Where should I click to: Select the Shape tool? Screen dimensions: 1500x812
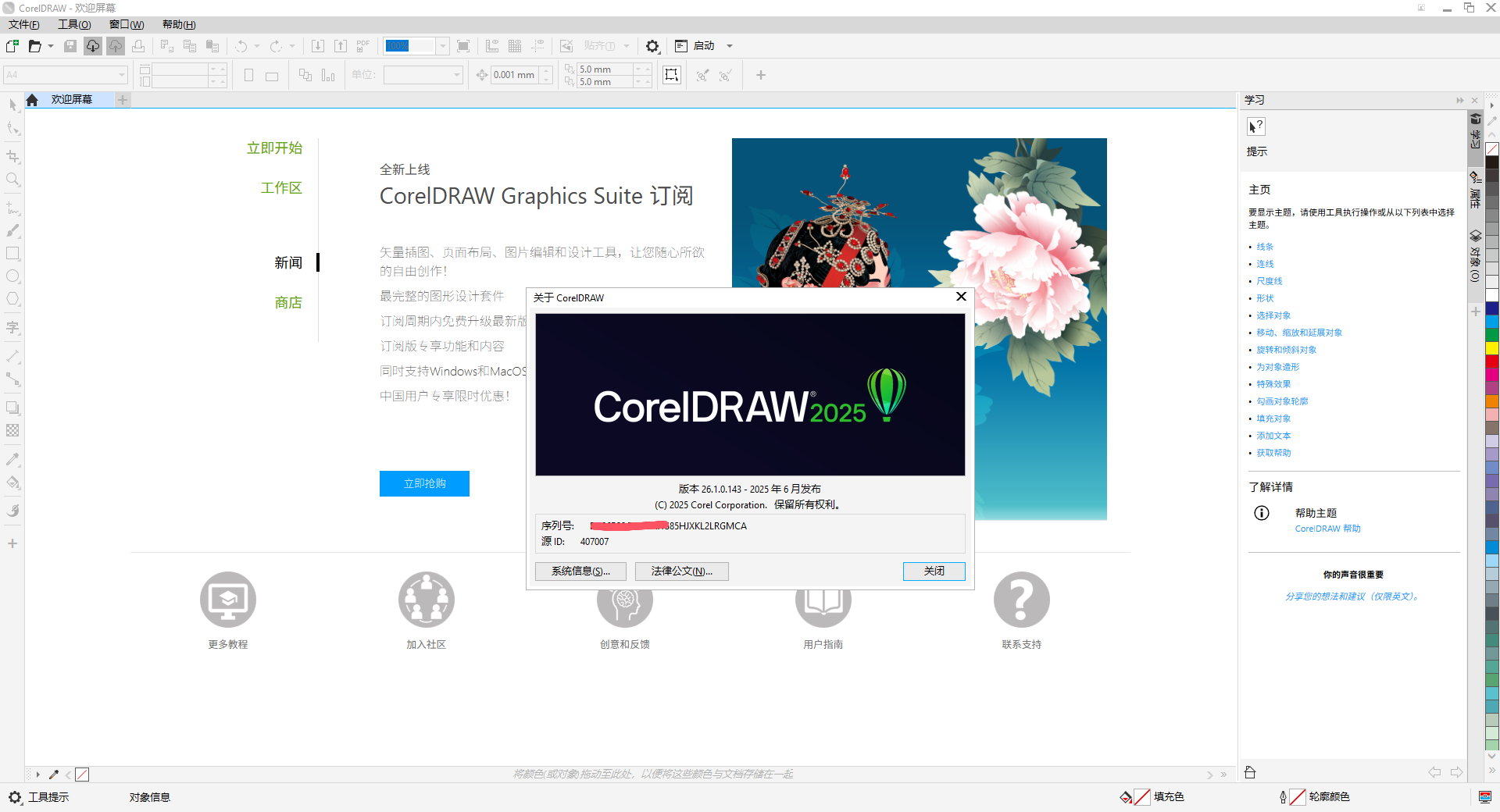pos(12,129)
